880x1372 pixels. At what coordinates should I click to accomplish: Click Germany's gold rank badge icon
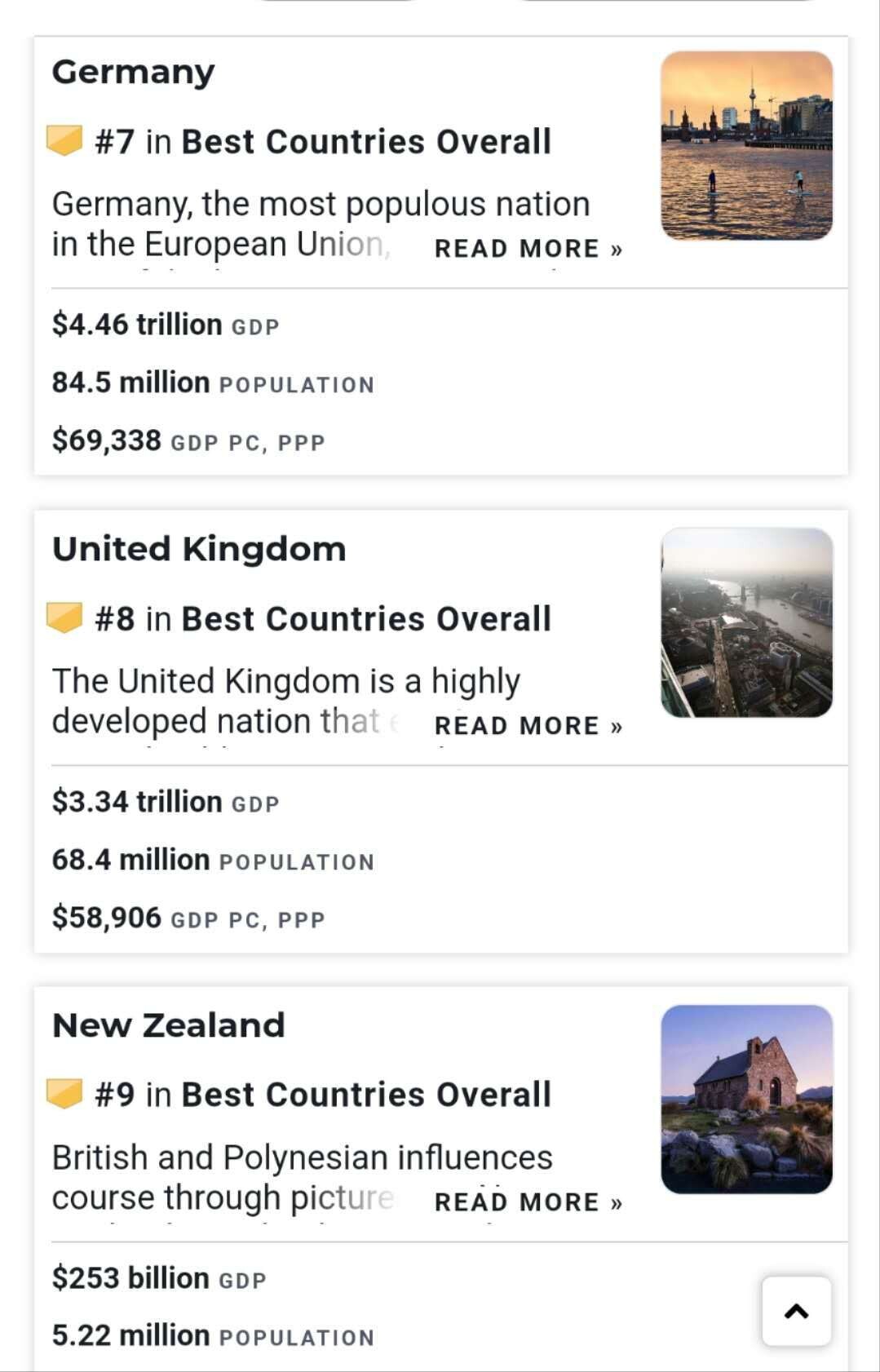coord(64,140)
